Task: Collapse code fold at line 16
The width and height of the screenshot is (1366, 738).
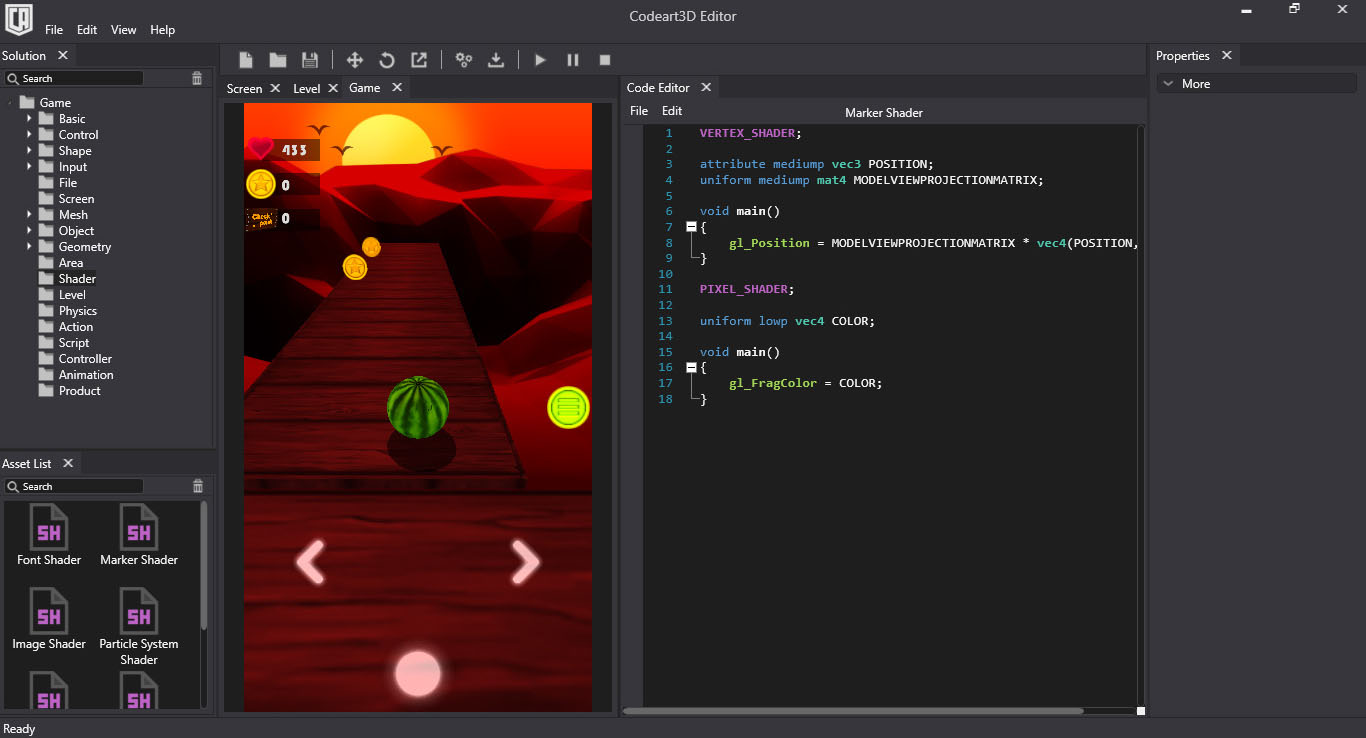Action: 691,367
